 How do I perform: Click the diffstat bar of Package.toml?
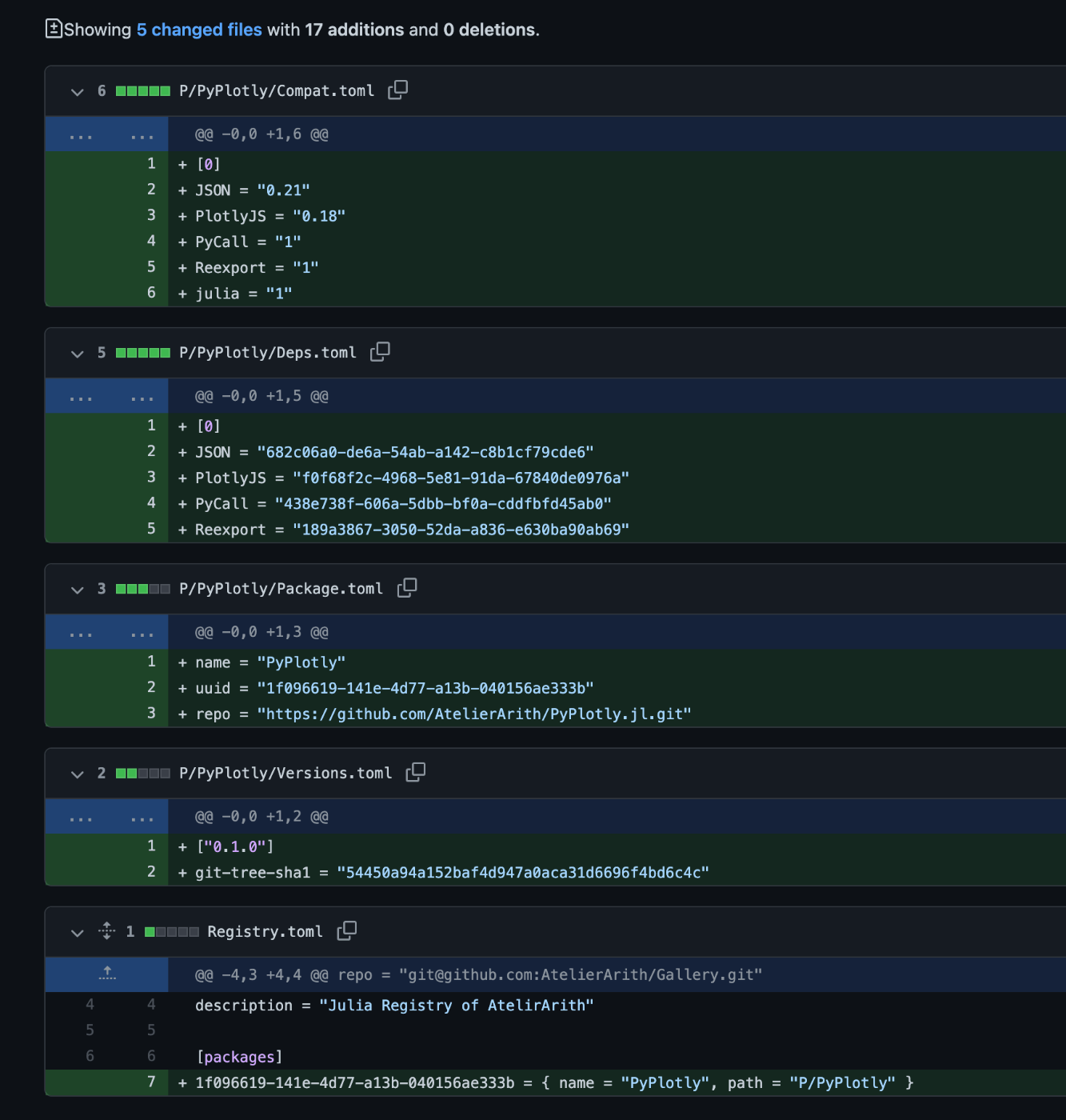143,589
